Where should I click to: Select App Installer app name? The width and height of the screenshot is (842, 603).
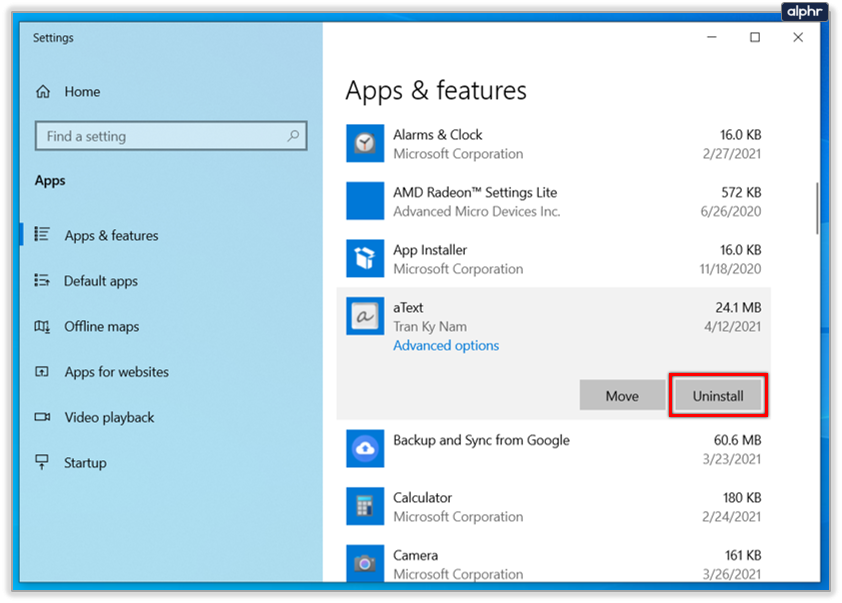430,250
